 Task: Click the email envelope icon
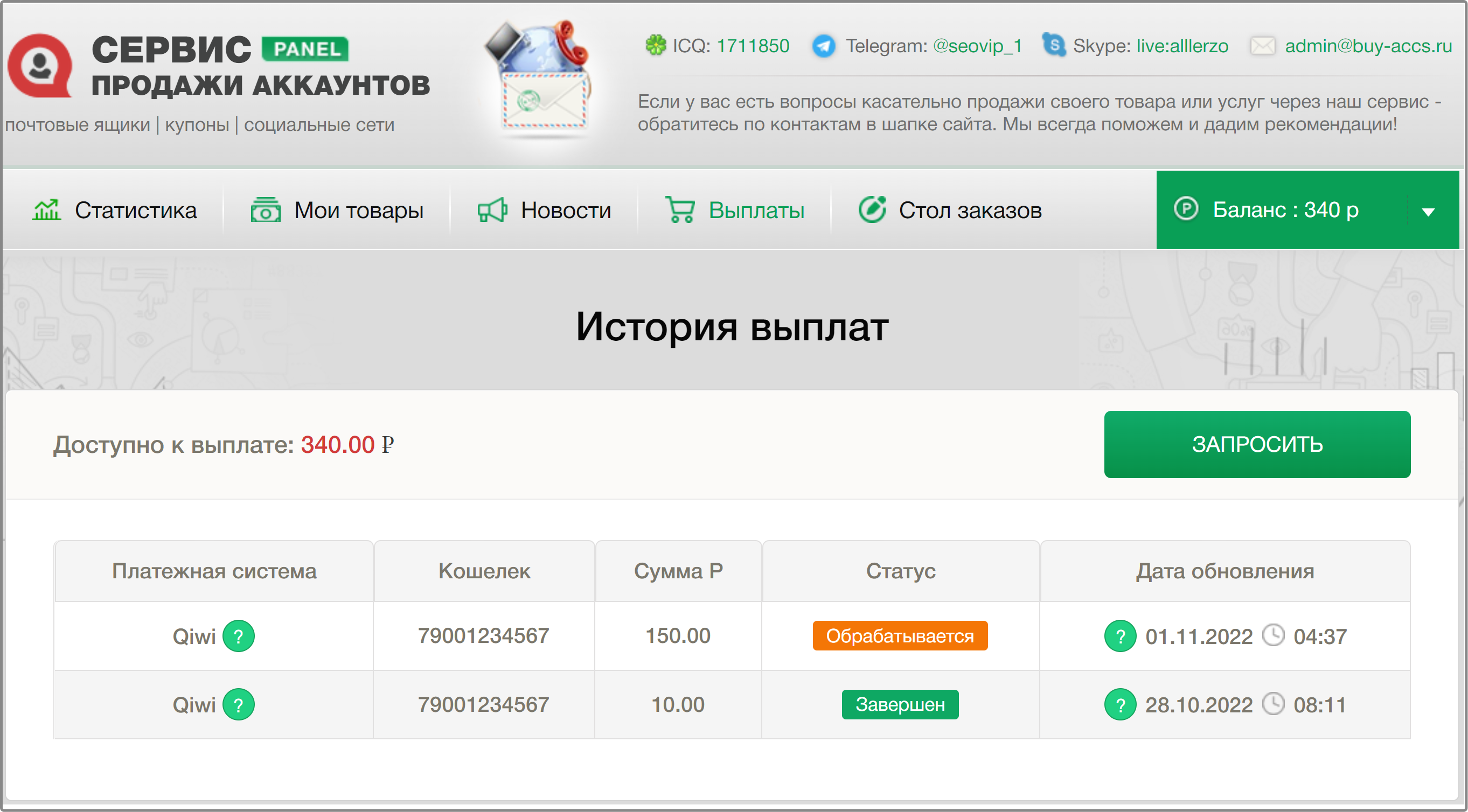[x=1263, y=46]
